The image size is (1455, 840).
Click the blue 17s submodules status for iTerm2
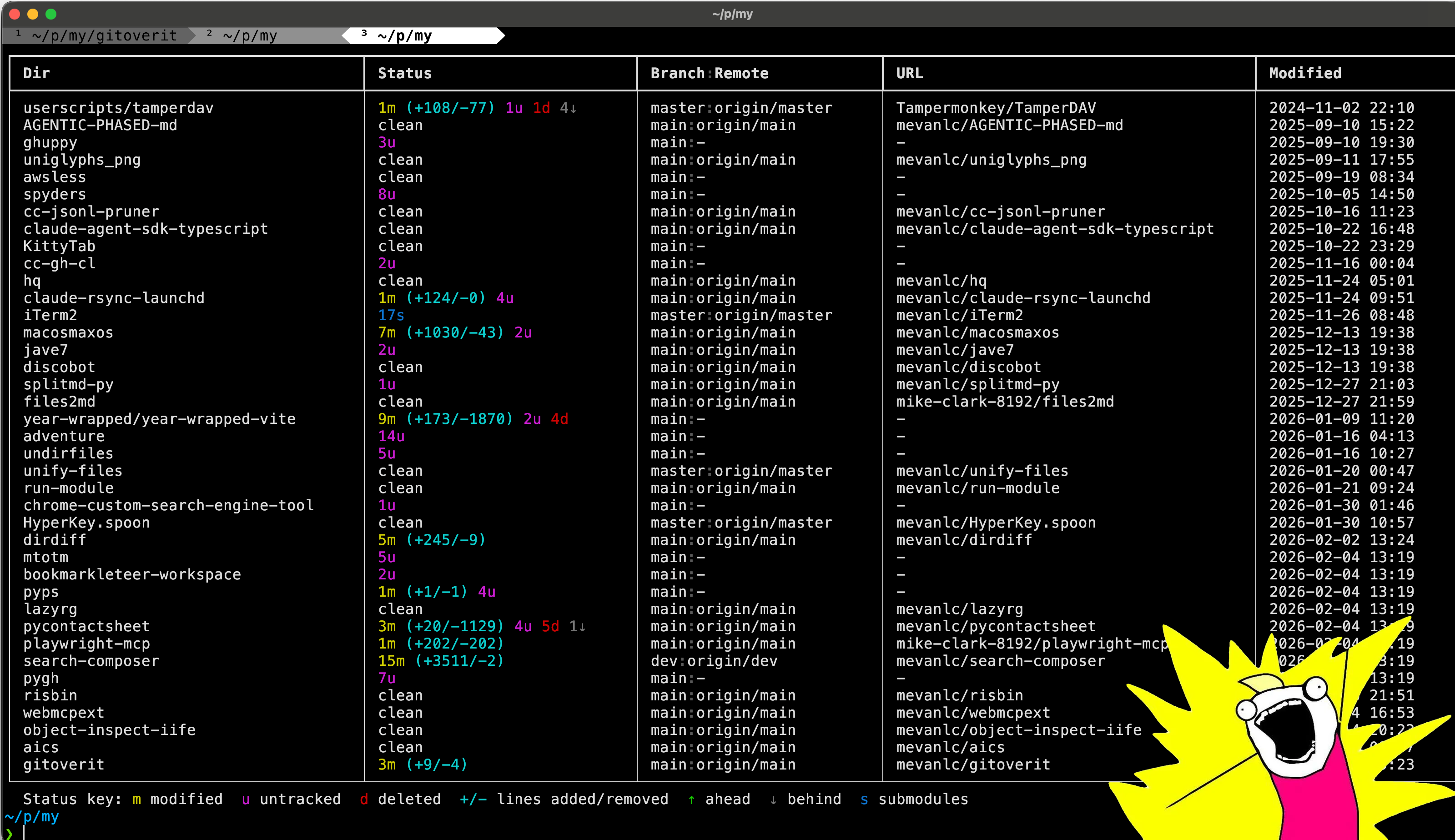[x=391, y=315]
